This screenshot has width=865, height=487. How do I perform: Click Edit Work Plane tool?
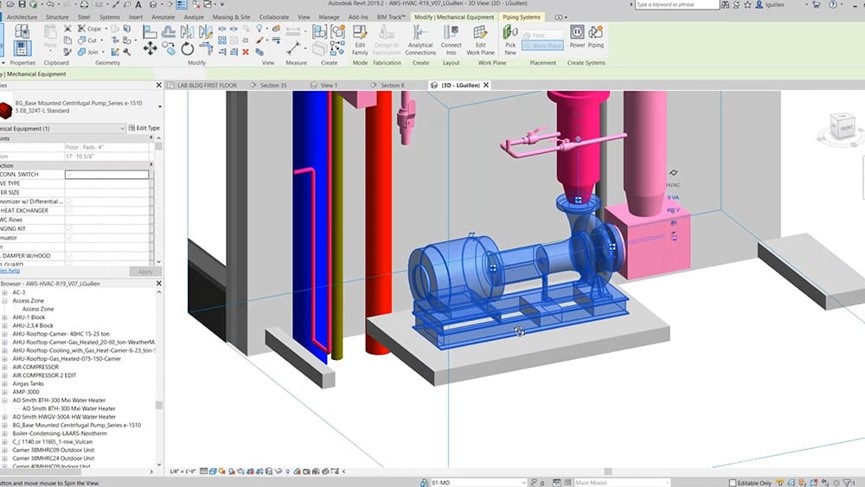(x=480, y=40)
